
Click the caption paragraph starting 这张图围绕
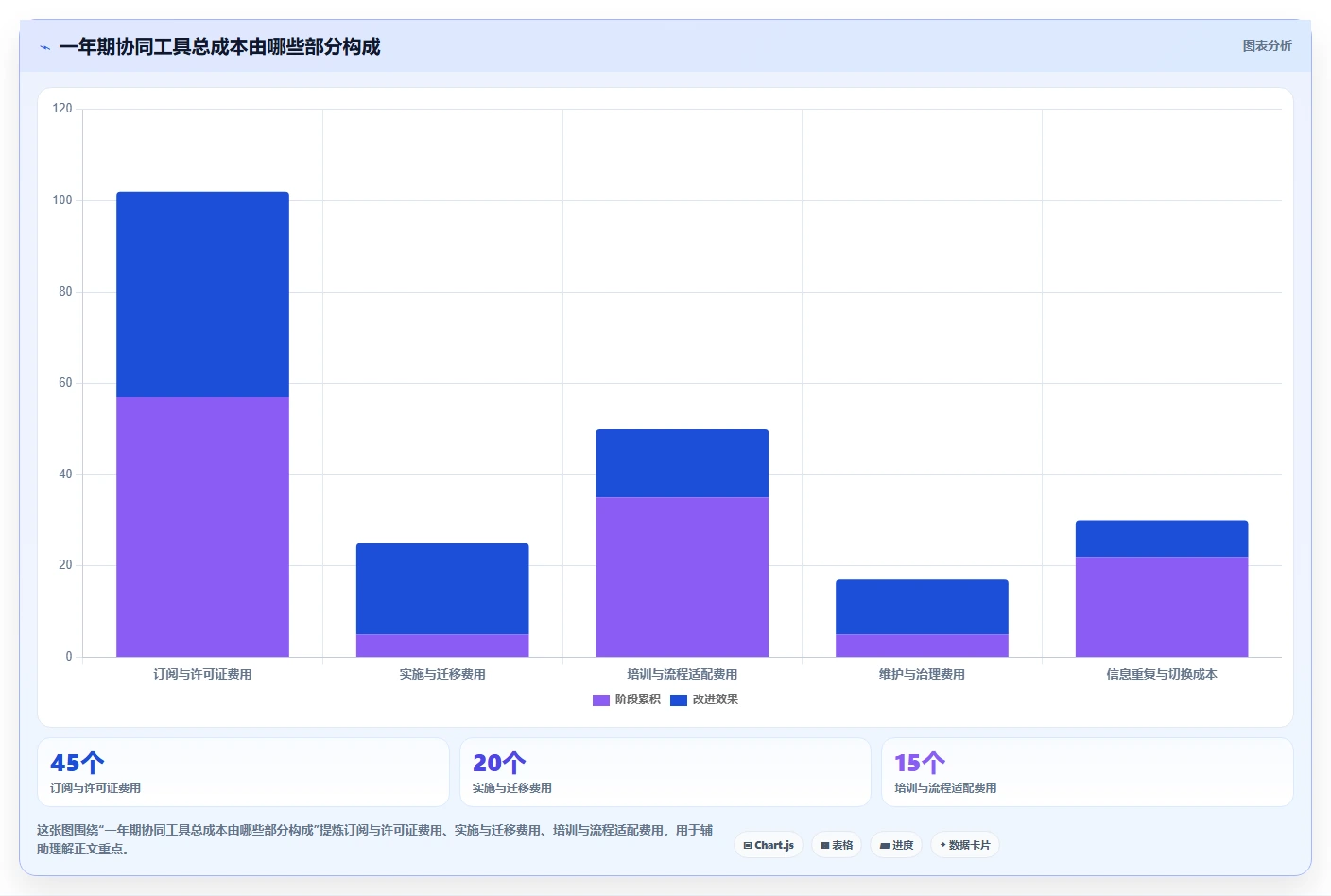(375, 839)
